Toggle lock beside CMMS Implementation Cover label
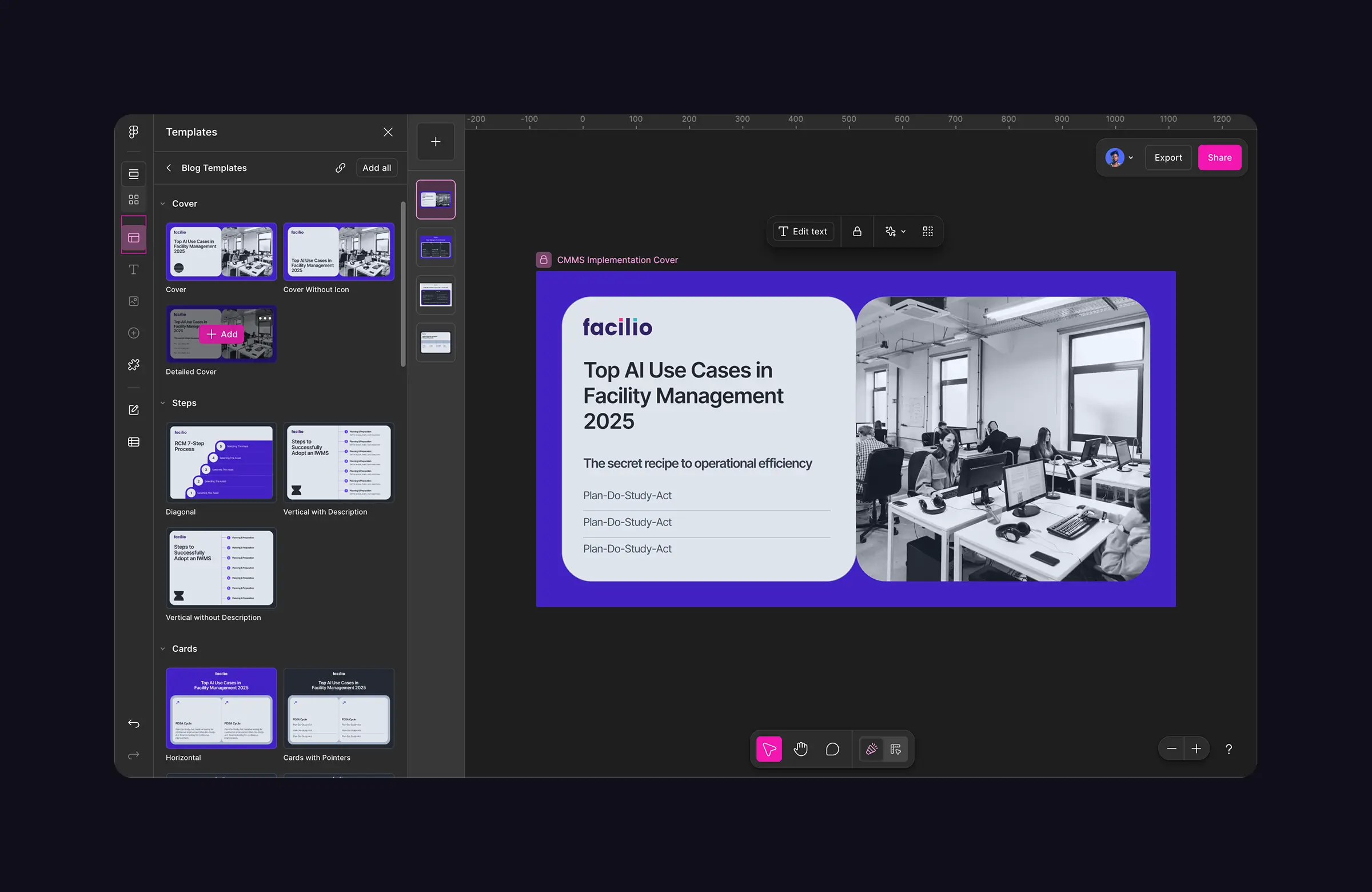Viewport: 1372px width, 892px height. pyautogui.click(x=544, y=260)
